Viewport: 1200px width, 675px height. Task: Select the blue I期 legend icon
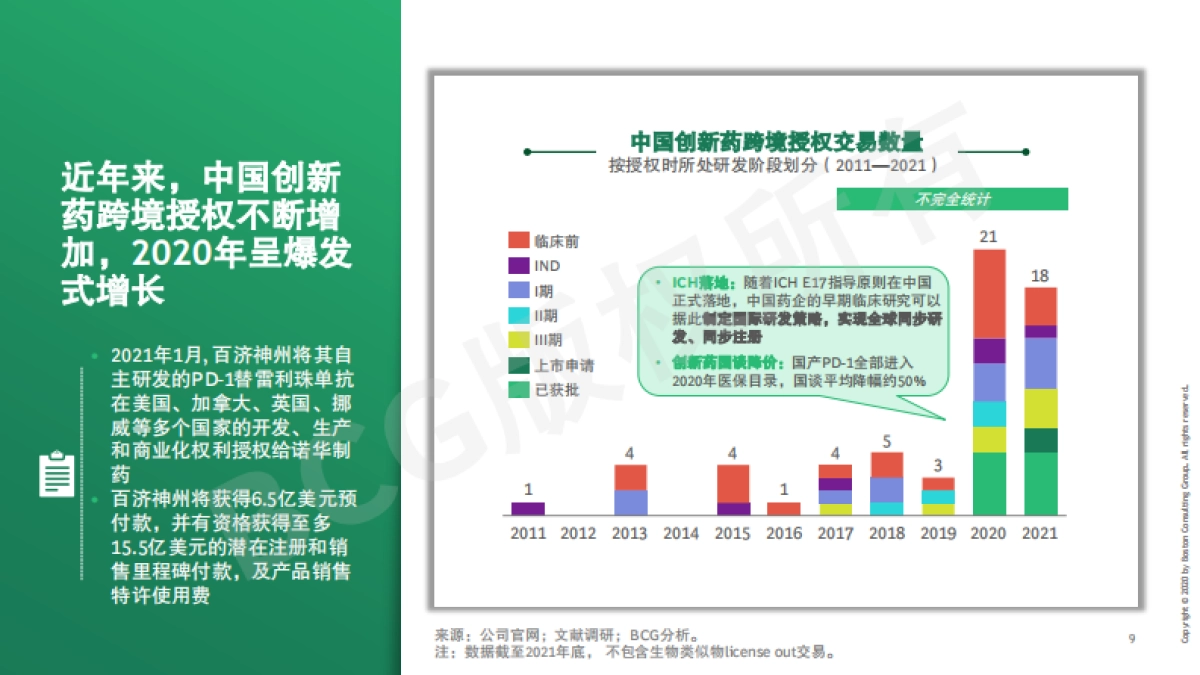coord(517,291)
